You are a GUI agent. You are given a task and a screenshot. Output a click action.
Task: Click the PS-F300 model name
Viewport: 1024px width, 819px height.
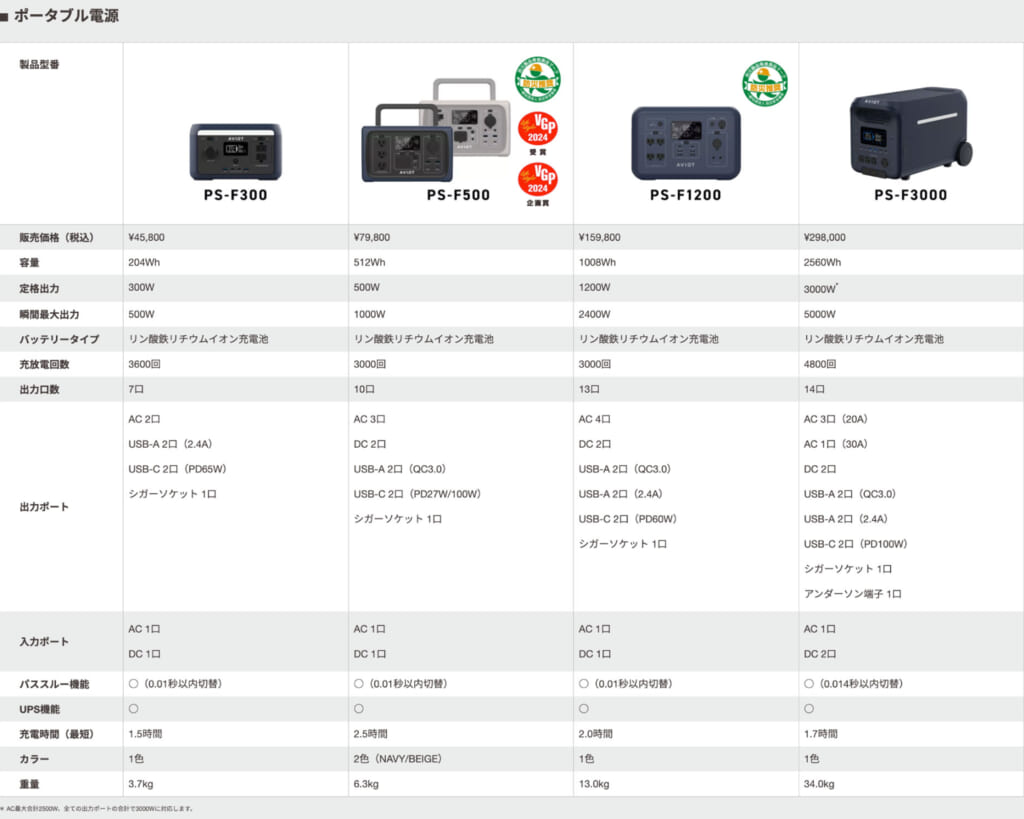[x=236, y=195]
